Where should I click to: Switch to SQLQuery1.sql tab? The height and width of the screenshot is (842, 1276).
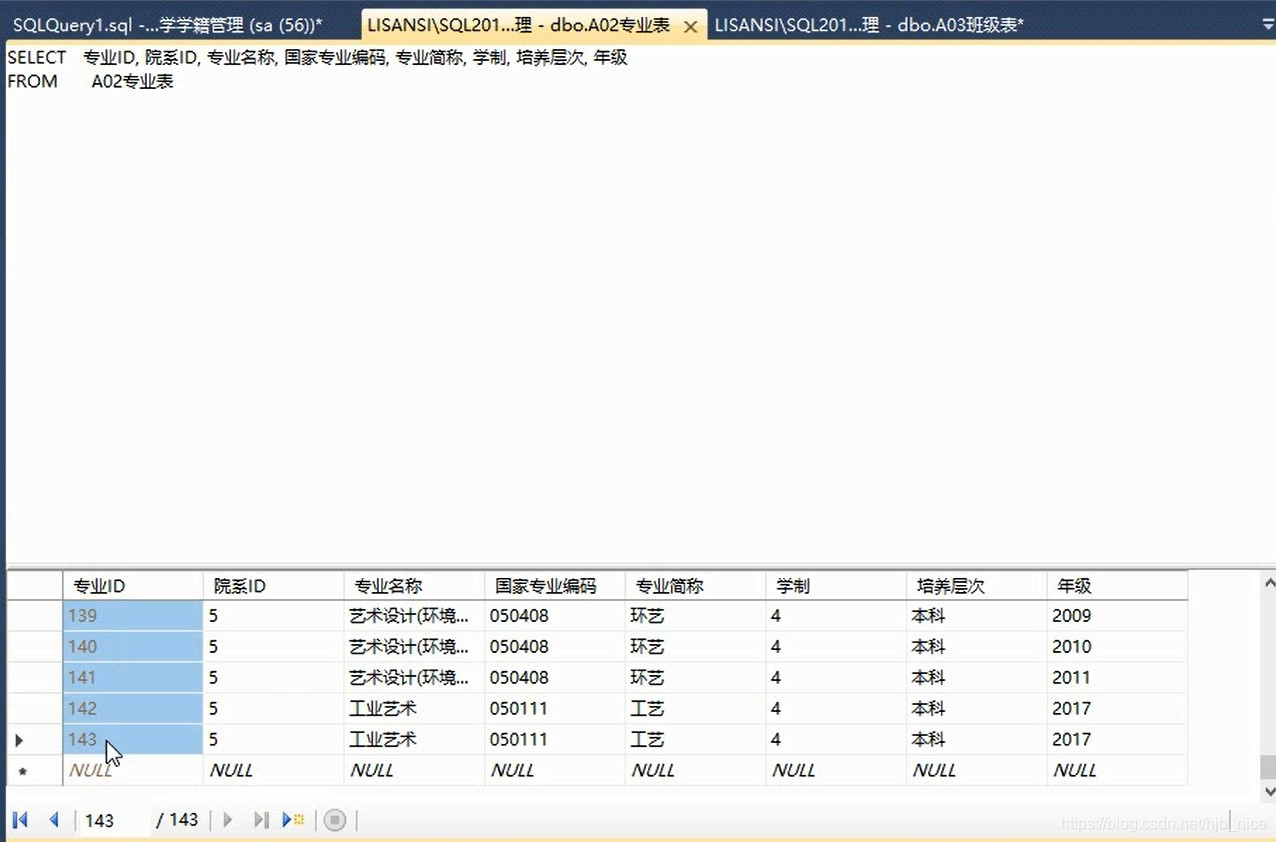coord(168,25)
